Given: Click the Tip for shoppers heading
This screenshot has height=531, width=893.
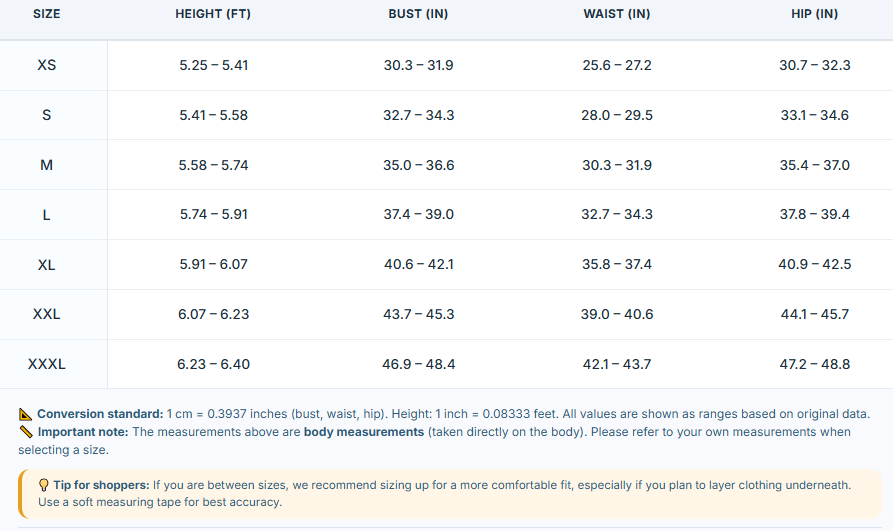Looking at the screenshot, I should pos(101,485).
